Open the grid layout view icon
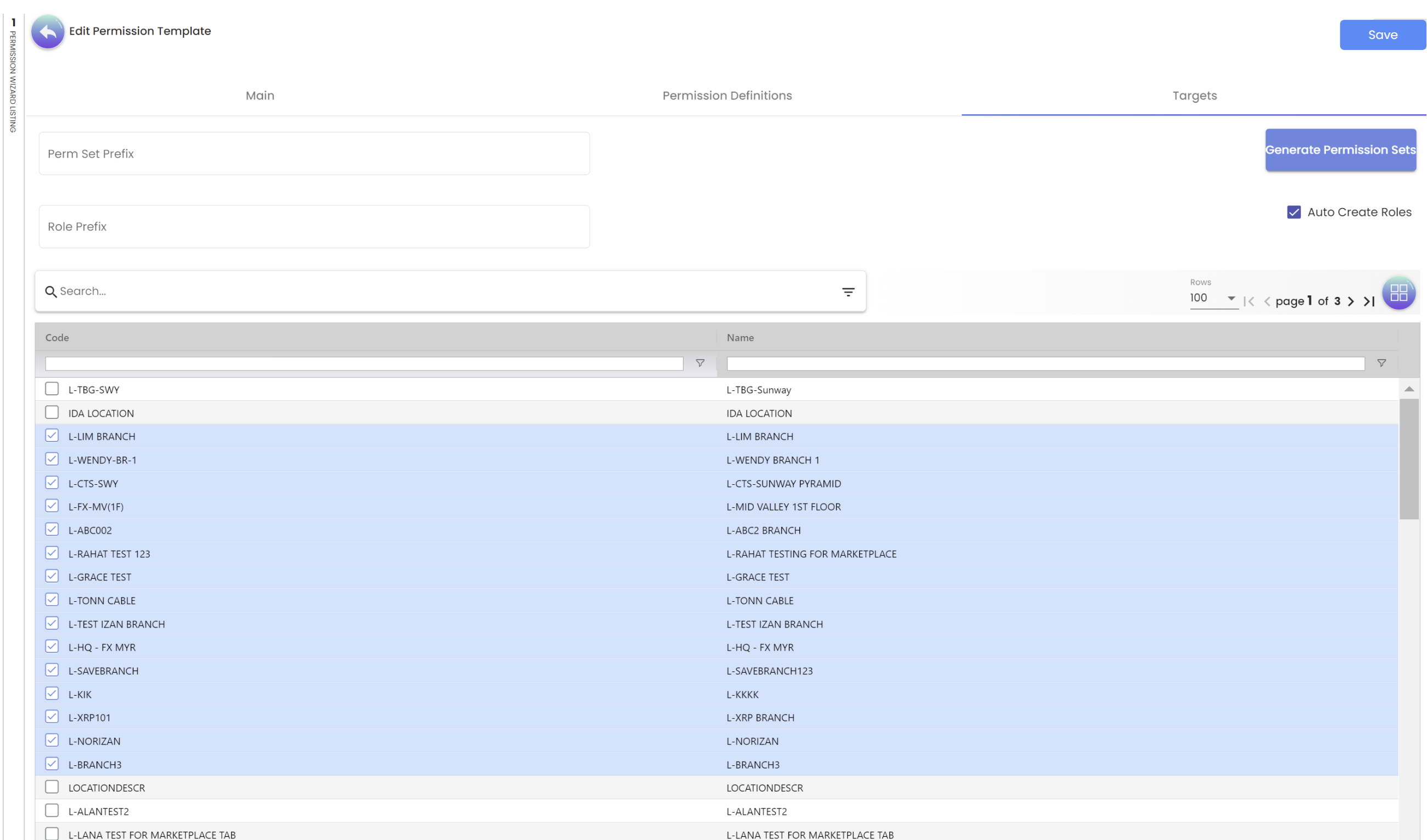 pos(1398,293)
